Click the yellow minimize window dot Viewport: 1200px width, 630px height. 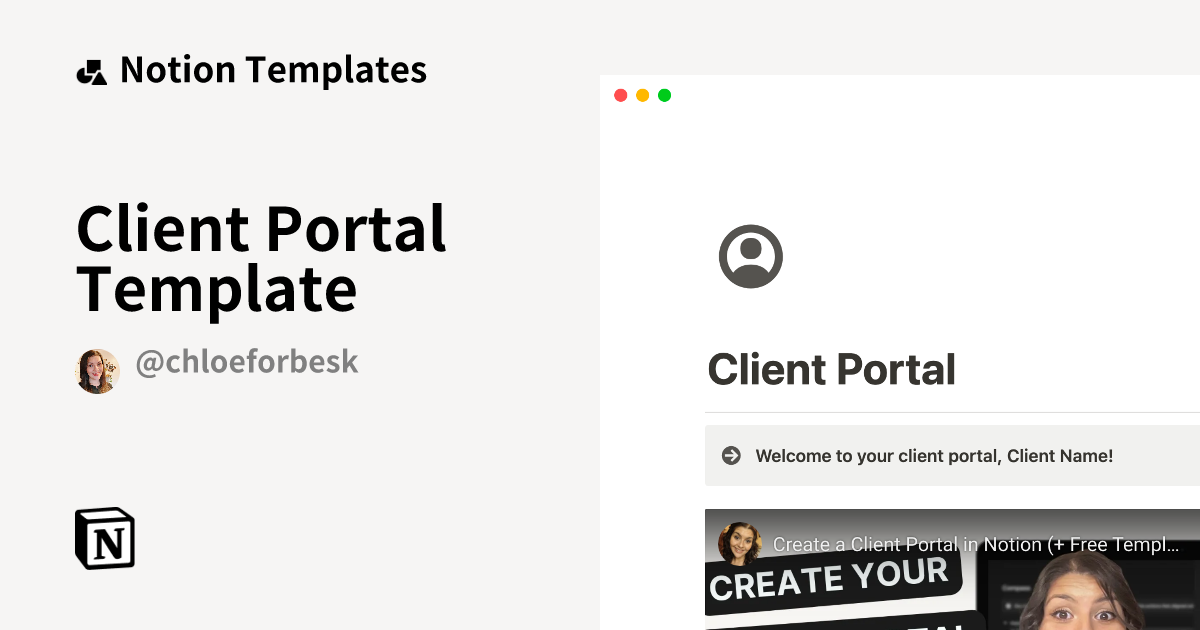(x=642, y=95)
